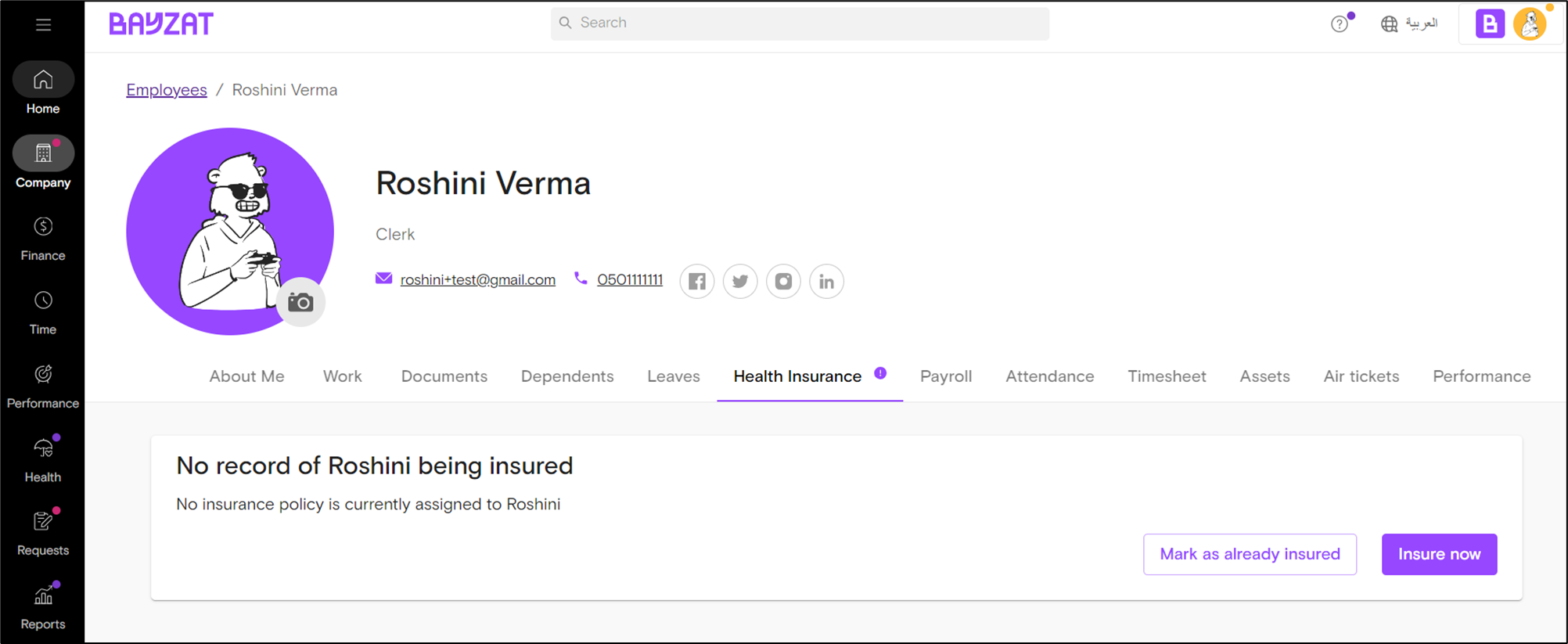This screenshot has width=1568, height=644.
Task: Follow the Employees breadcrumb link
Action: click(x=167, y=90)
